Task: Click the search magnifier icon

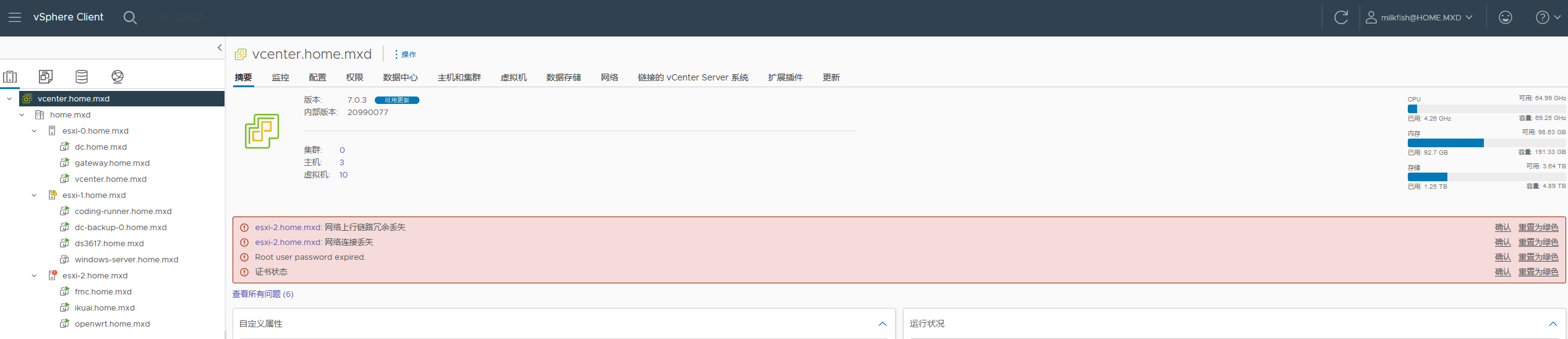Action: pyautogui.click(x=130, y=17)
